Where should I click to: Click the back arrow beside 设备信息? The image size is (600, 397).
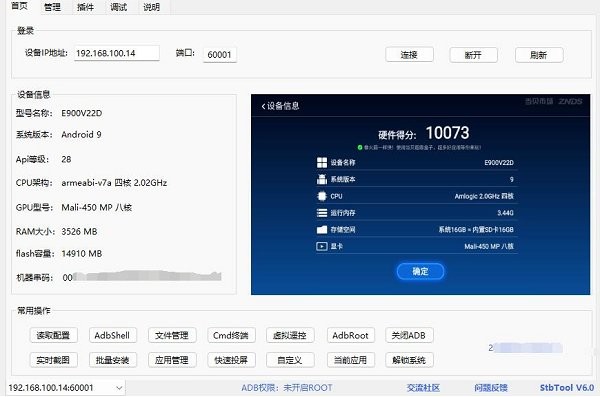[263, 106]
